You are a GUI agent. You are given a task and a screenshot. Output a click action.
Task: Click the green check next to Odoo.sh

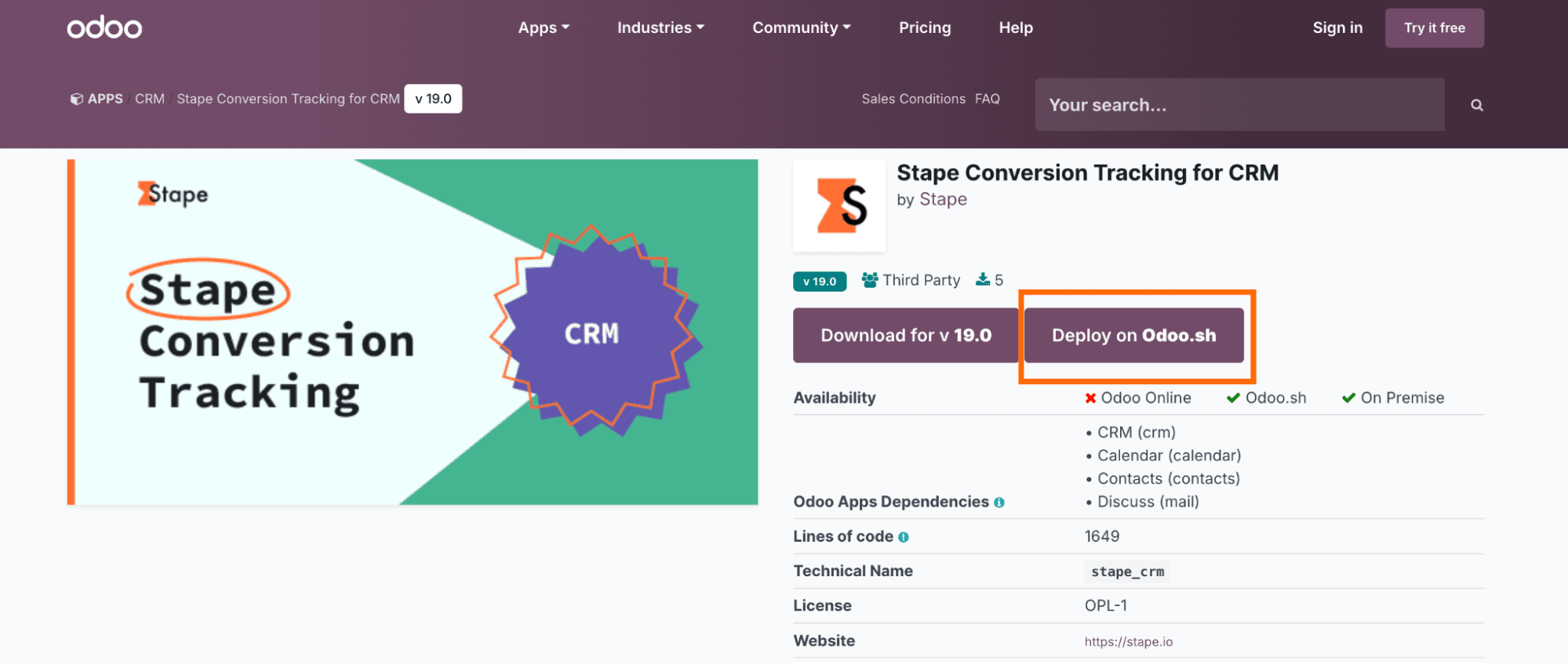coord(1233,398)
